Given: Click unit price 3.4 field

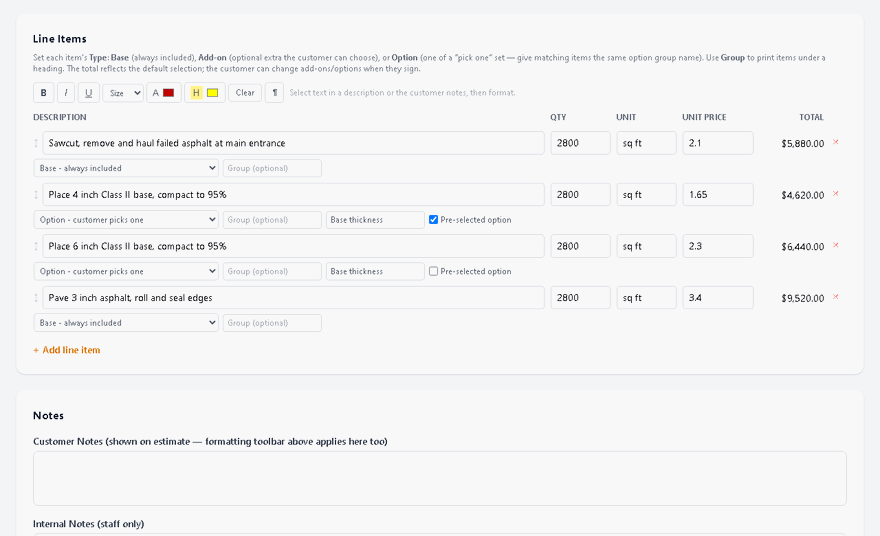Looking at the screenshot, I should (x=718, y=298).
